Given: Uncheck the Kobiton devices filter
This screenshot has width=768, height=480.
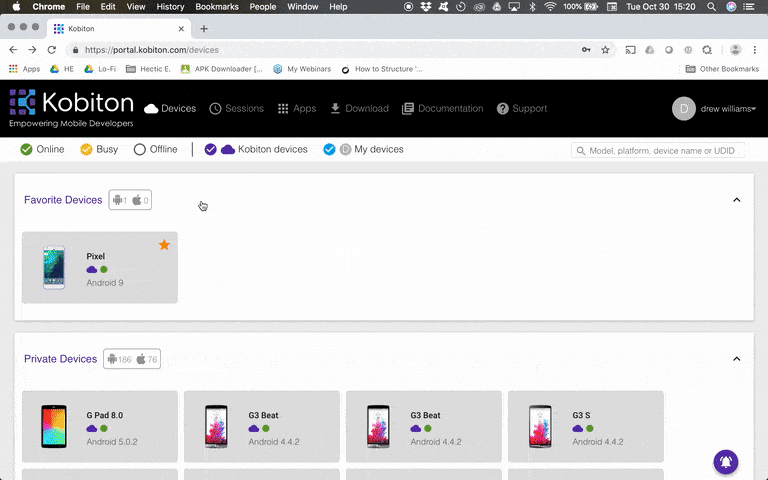Looking at the screenshot, I should (x=211, y=150).
